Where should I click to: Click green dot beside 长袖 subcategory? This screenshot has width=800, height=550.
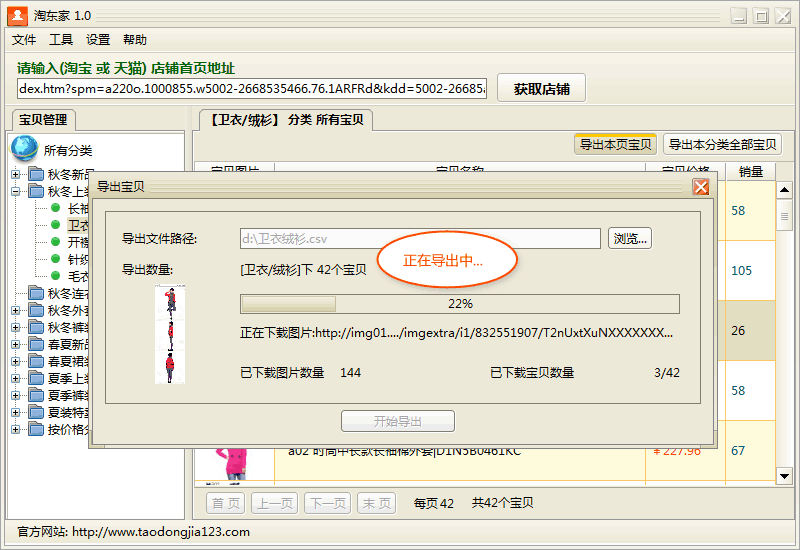[x=56, y=208]
